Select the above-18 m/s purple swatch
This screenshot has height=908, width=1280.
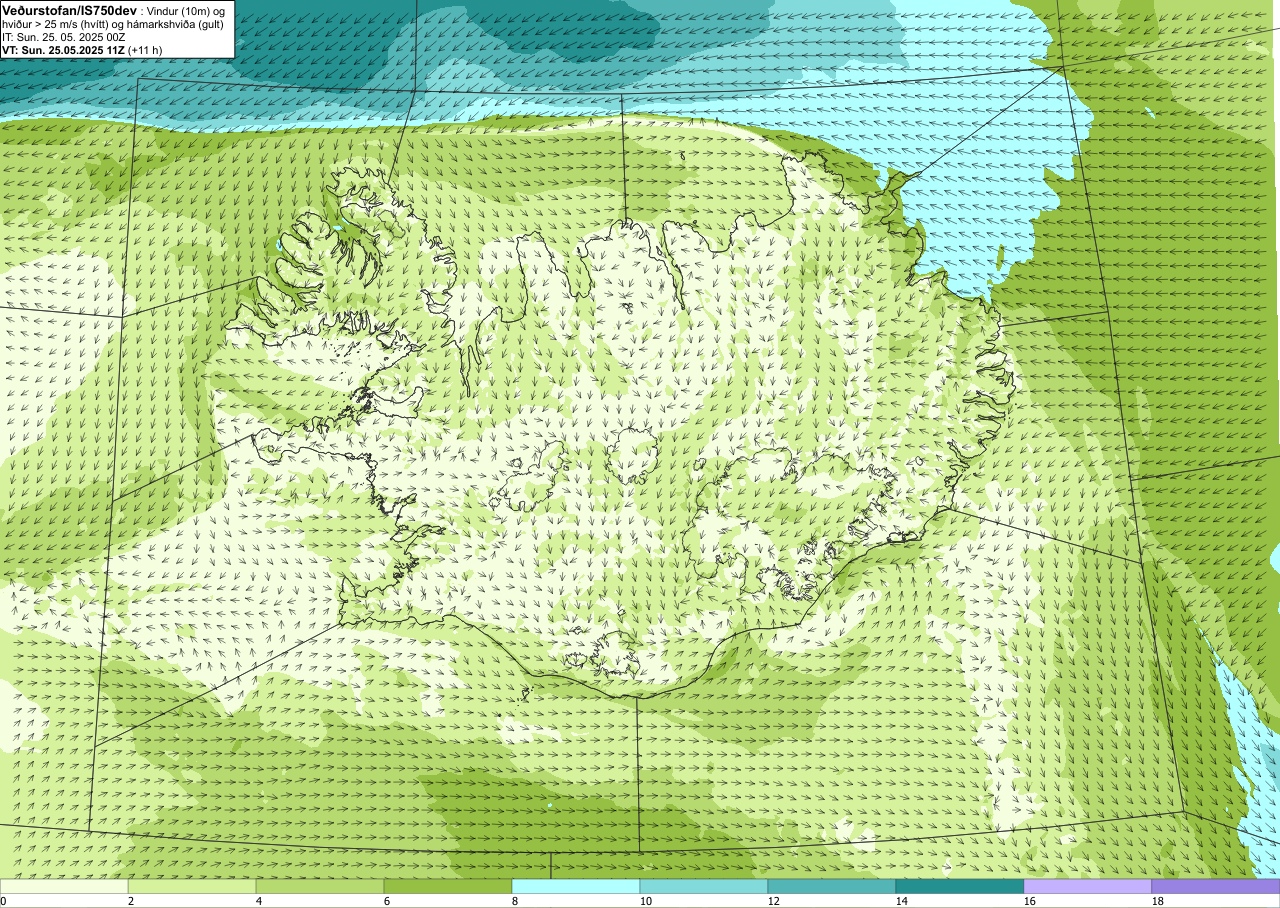[x=1216, y=886]
